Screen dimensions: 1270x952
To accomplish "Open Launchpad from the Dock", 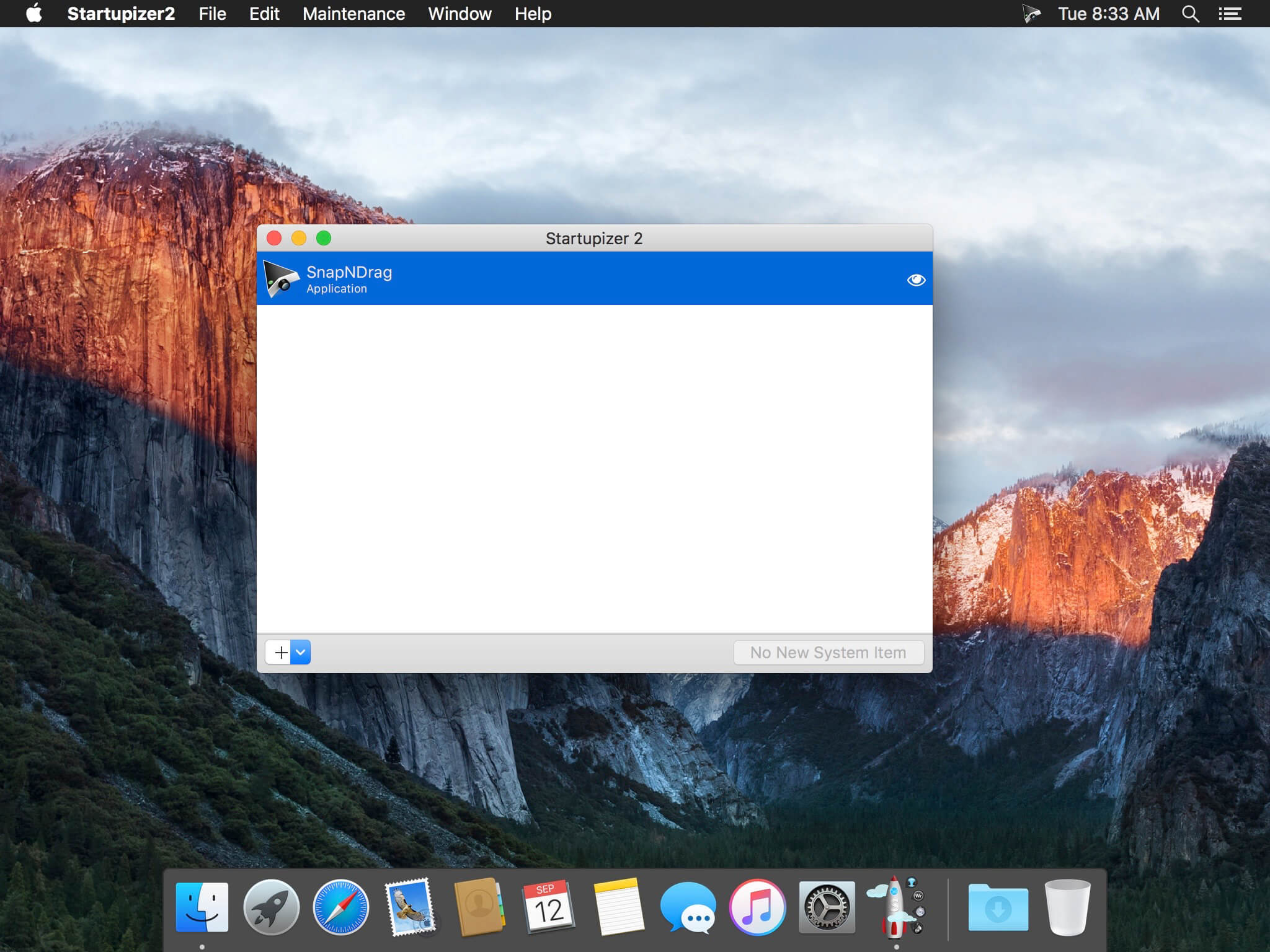I will tap(271, 907).
